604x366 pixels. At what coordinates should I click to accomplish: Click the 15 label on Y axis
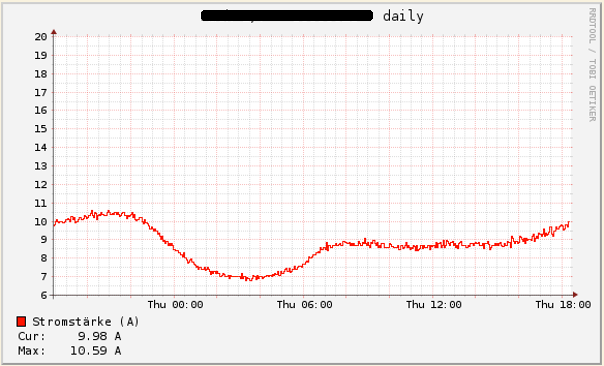(41, 129)
